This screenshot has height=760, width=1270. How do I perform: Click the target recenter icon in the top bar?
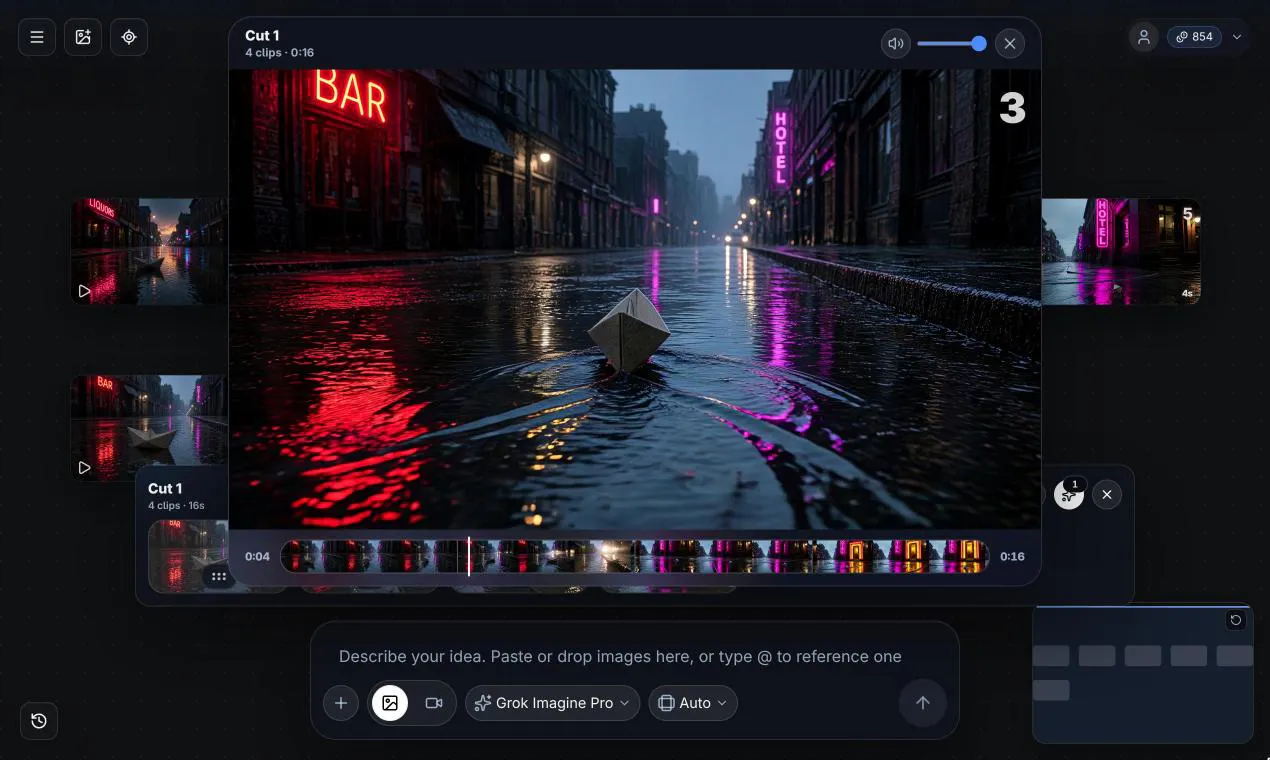click(x=129, y=37)
